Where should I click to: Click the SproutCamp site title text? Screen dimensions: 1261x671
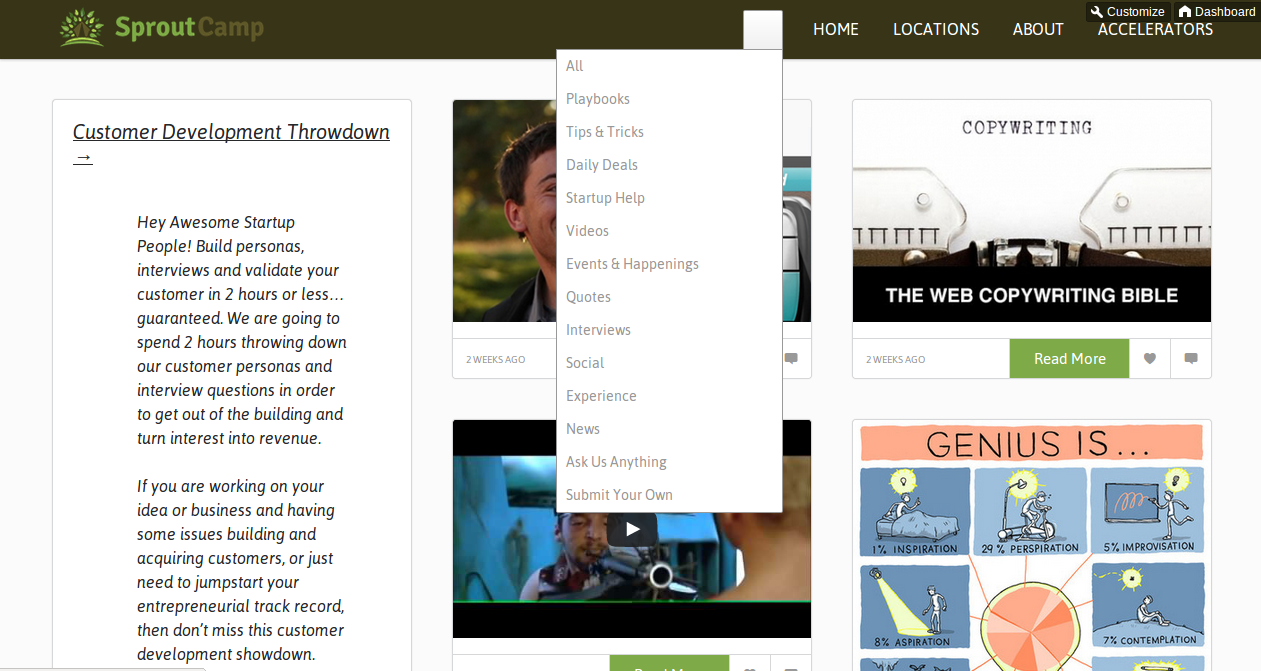pos(189,27)
